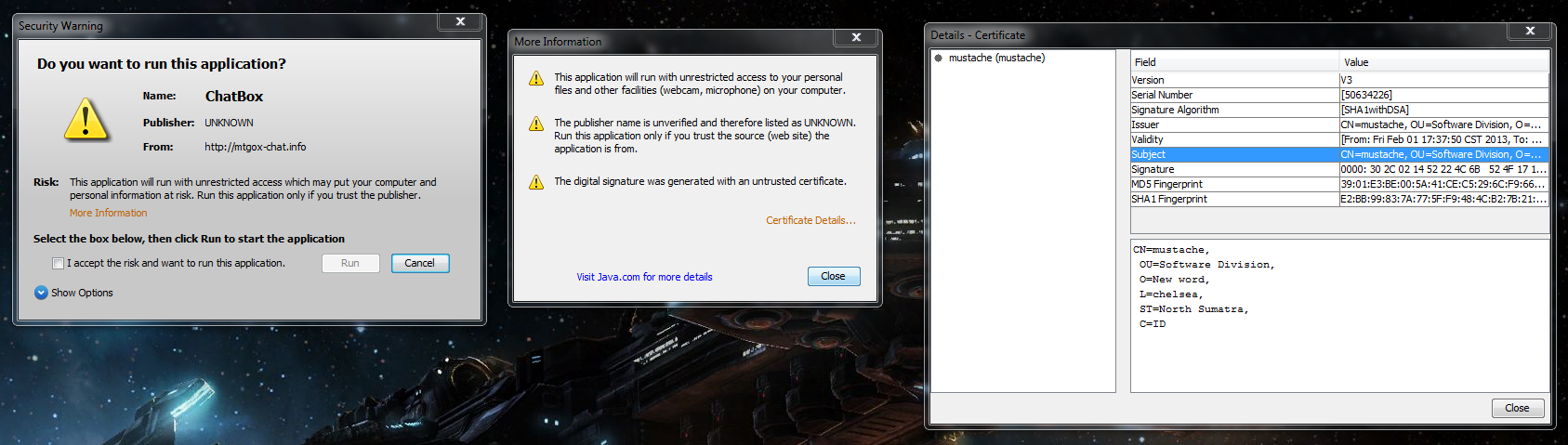
Task: Click OU=Software Division line in detail pane
Action: click(1206, 265)
